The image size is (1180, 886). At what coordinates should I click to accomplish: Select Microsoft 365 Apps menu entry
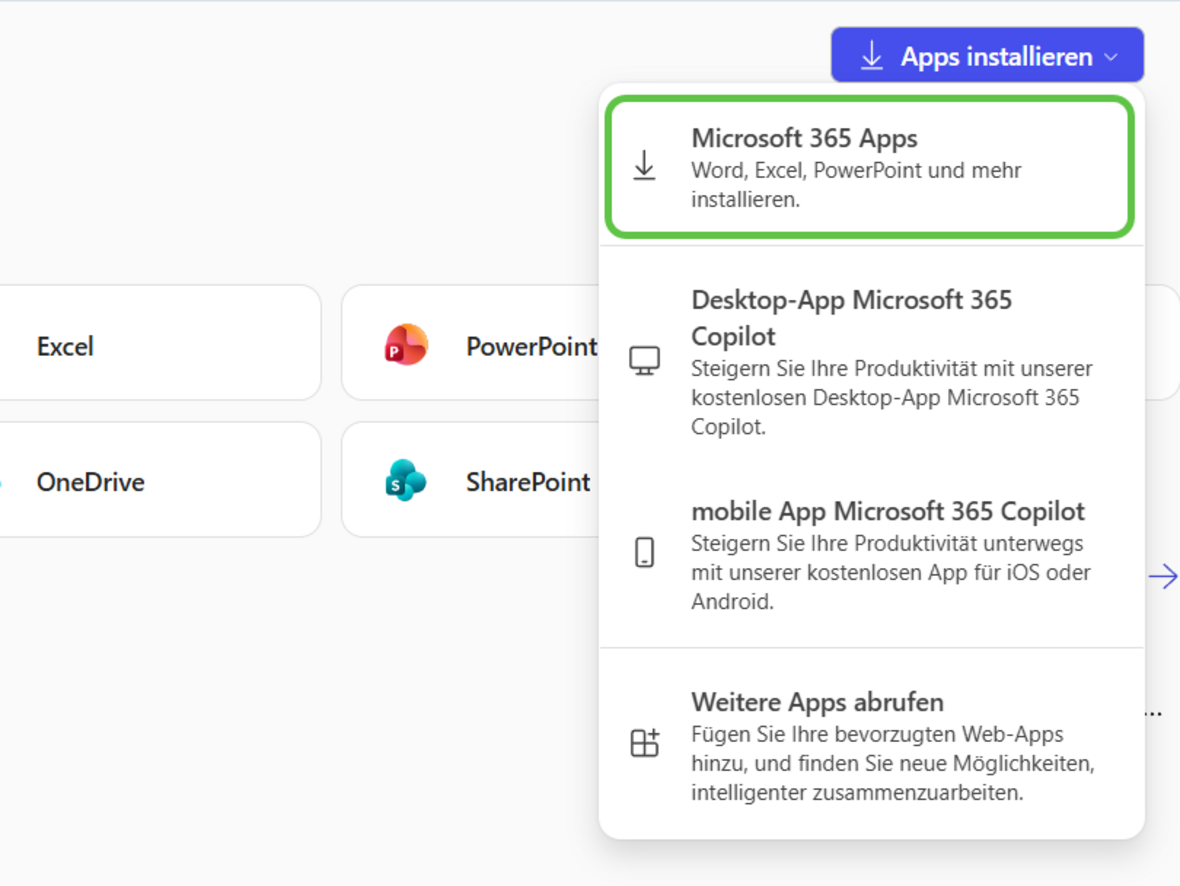point(805,138)
